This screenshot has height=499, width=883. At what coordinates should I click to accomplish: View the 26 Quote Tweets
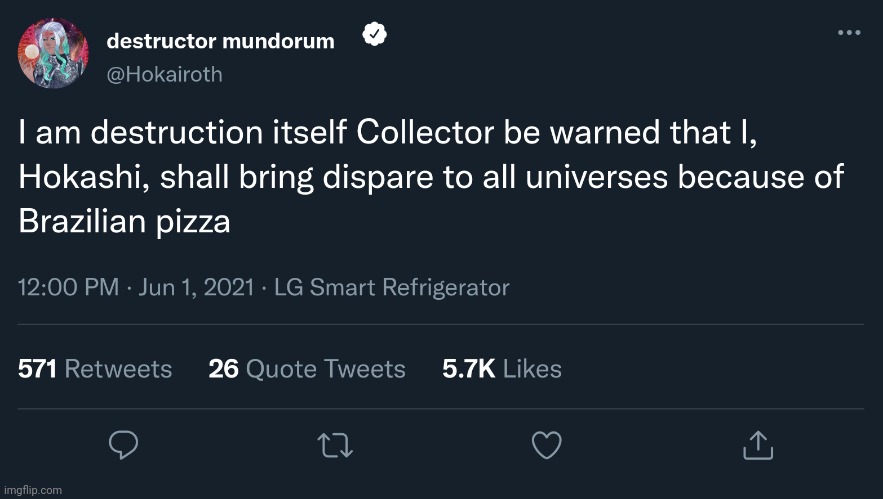tap(307, 369)
